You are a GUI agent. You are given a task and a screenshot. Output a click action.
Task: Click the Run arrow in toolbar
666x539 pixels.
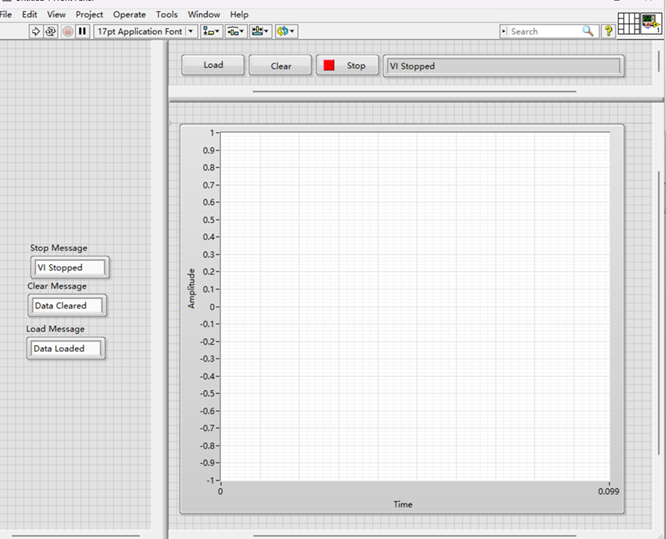click(x=35, y=32)
